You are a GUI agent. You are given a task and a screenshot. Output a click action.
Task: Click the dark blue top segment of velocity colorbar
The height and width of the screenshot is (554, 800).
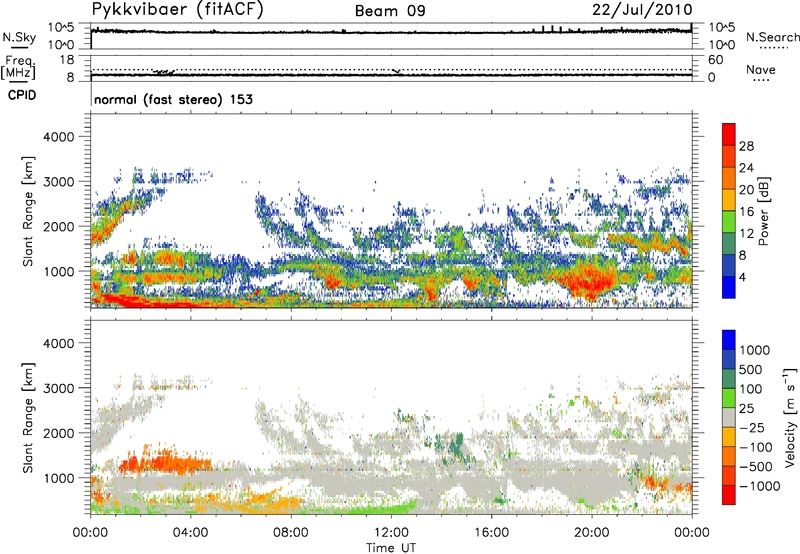click(729, 340)
